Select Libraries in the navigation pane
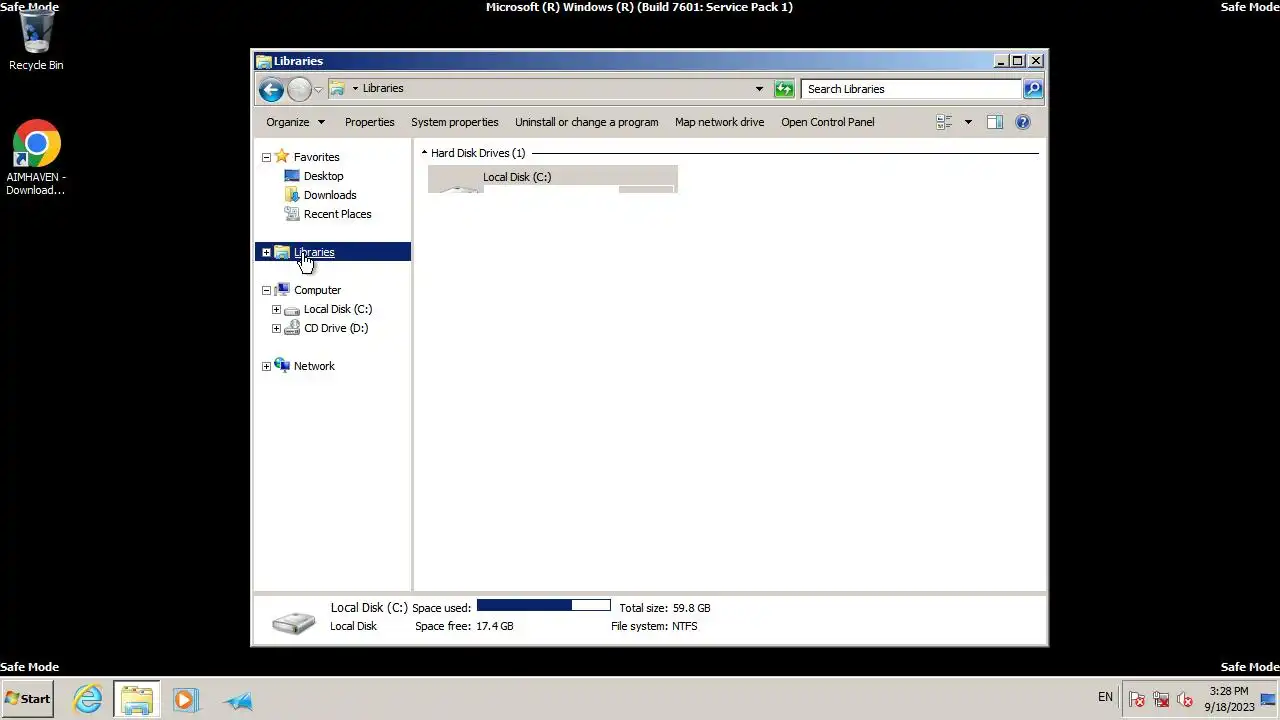 [314, 252]
